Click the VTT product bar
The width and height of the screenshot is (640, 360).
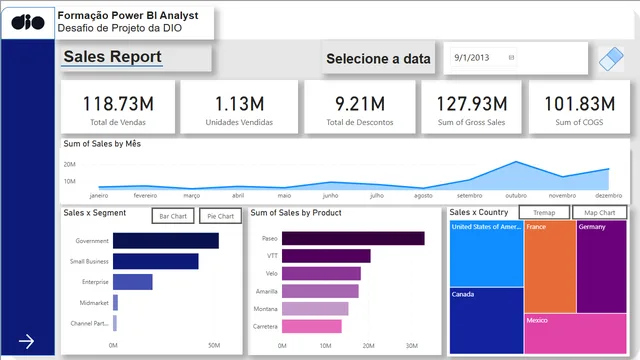point(326,256)
